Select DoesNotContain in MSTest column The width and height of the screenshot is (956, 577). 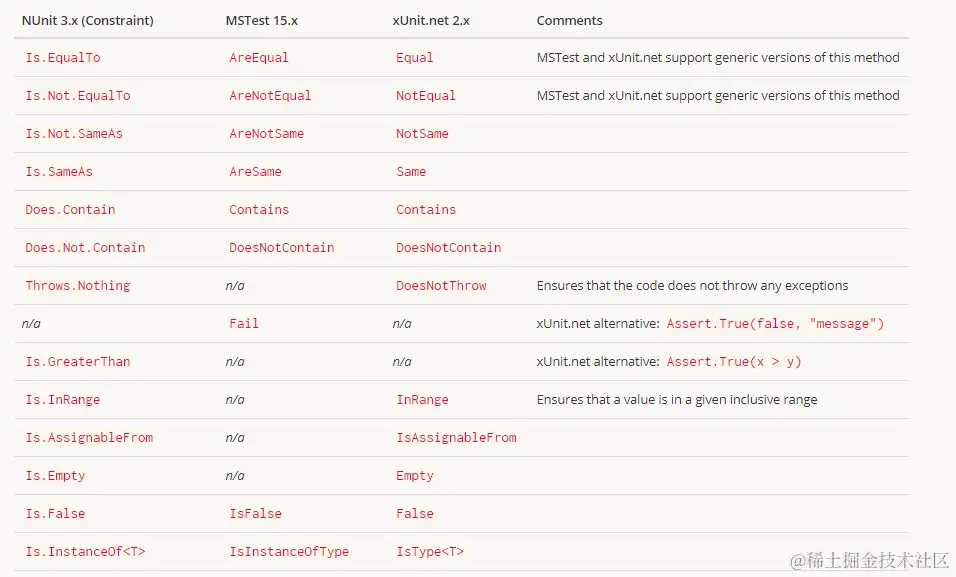(281, 248)
